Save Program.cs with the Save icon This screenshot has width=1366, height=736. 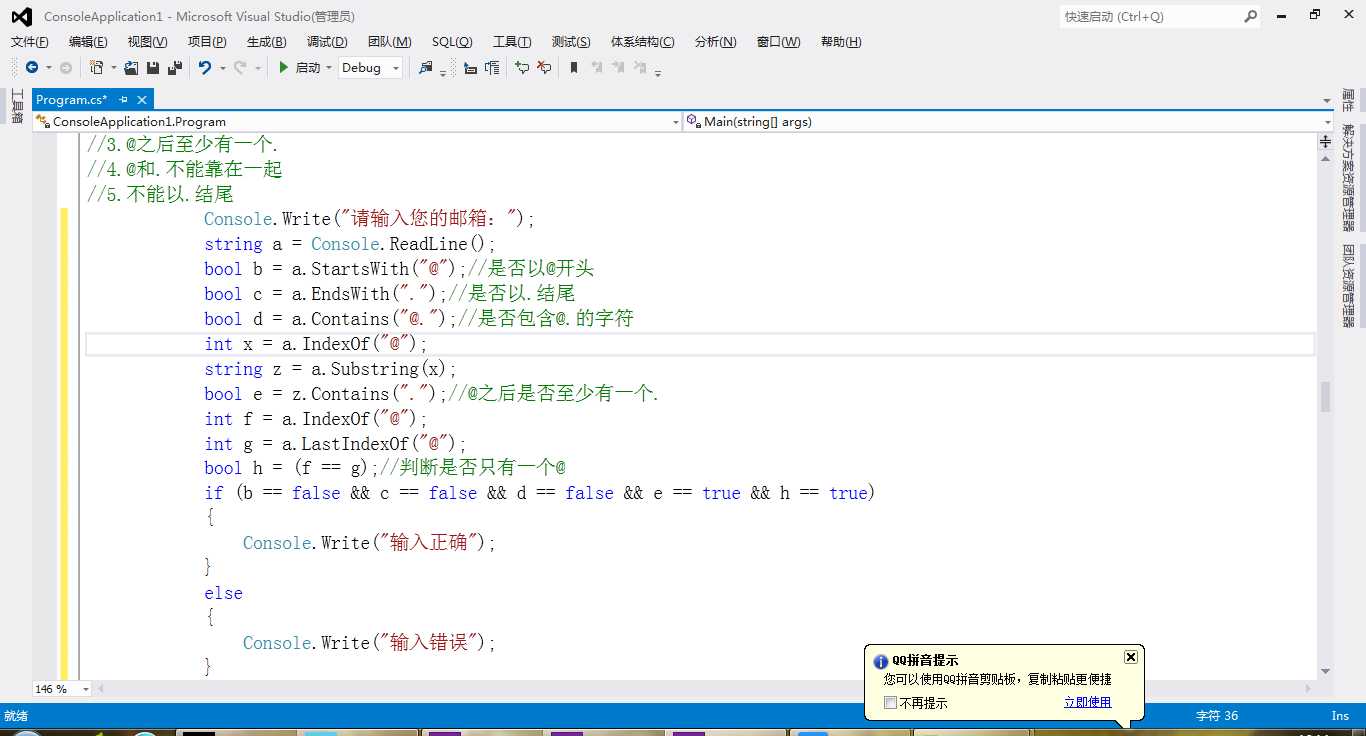(x=153, y=68)
